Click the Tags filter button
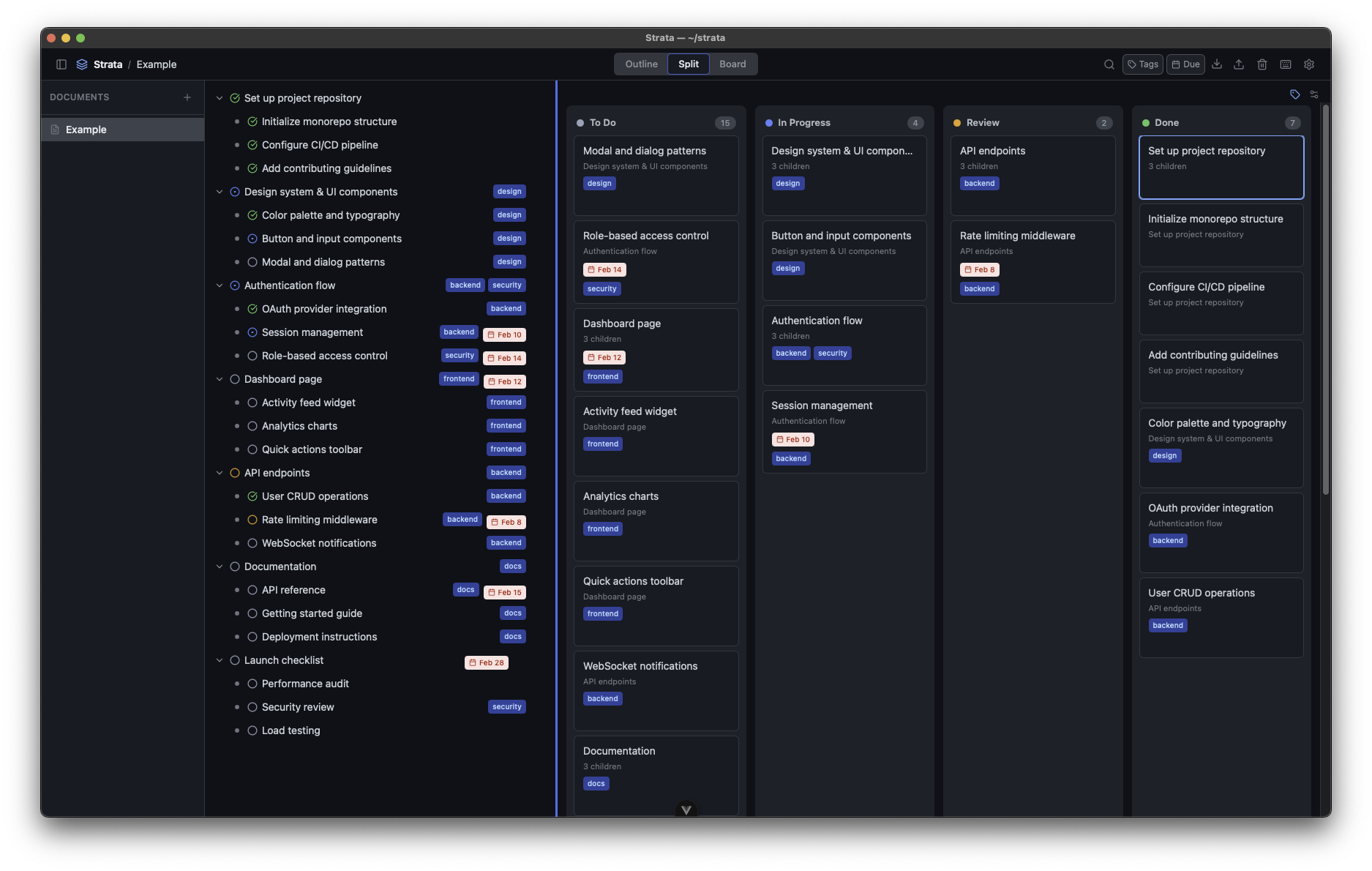The image size is (1372, 871). [1142, 64]
